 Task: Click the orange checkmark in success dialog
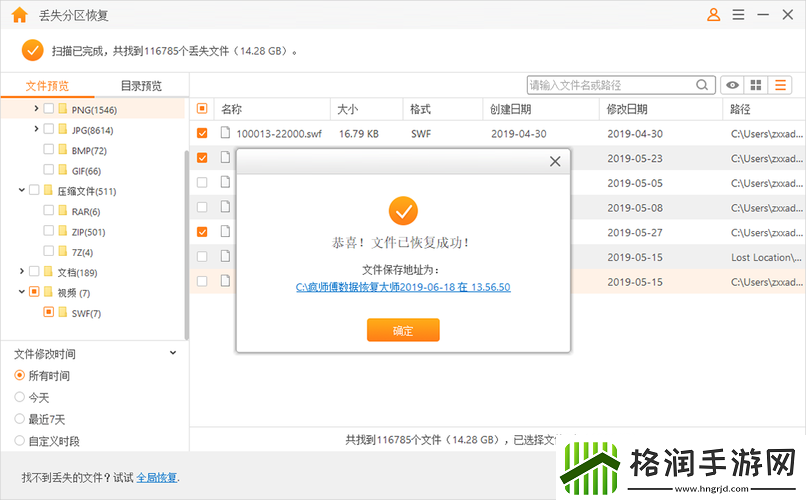pyautogui.click(x=403, y=211)
